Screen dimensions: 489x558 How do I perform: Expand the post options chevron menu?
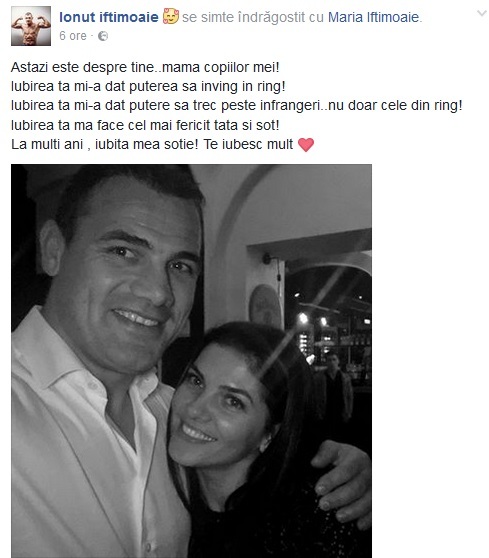pyautogui.click(x=482, y=14)
